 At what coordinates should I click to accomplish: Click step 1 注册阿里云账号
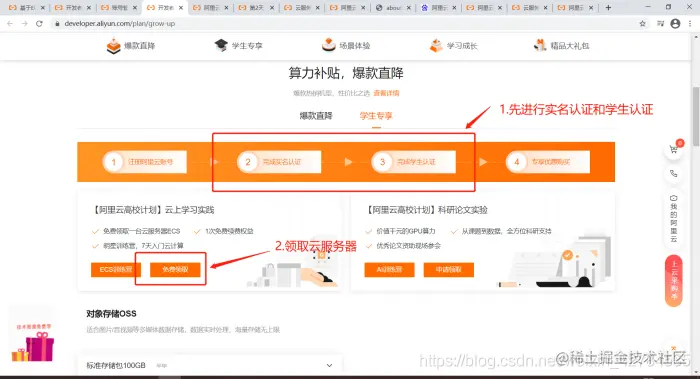[144, 162]
